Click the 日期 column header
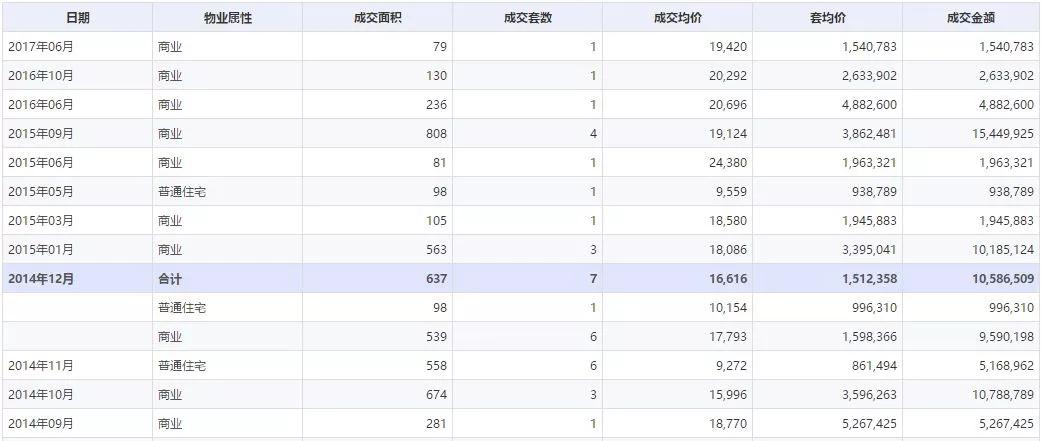The width and height of the screenshot is (1043, 441). pos(78,18)
